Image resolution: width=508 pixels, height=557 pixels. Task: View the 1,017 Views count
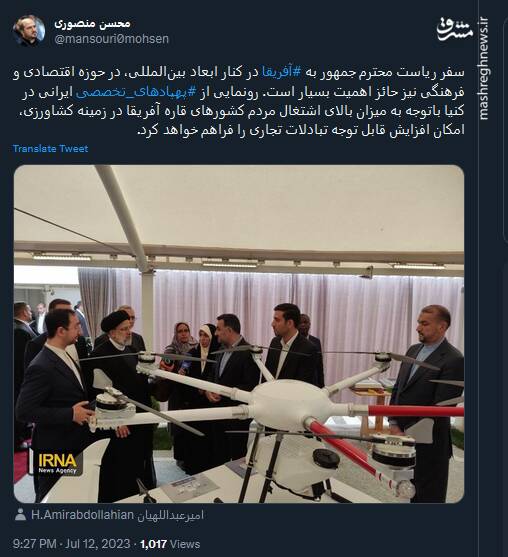(x=170, y=544)
